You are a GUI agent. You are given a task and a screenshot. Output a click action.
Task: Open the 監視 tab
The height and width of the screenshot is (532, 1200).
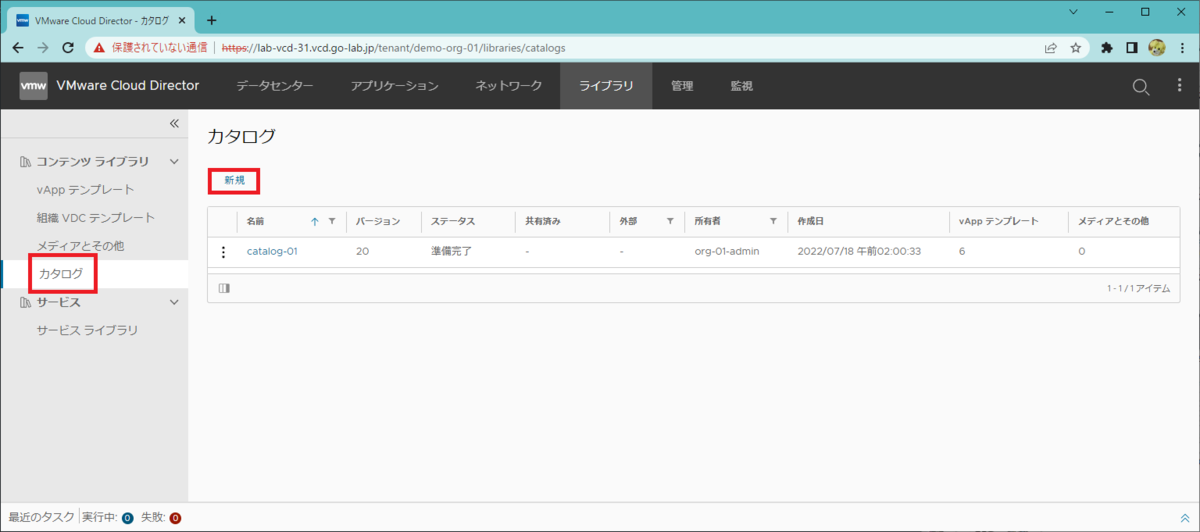click(x=741, y=86)
